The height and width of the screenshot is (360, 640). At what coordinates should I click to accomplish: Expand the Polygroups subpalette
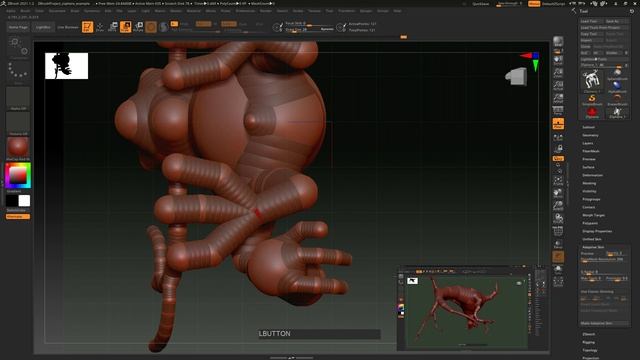click(x=591, y=199)
